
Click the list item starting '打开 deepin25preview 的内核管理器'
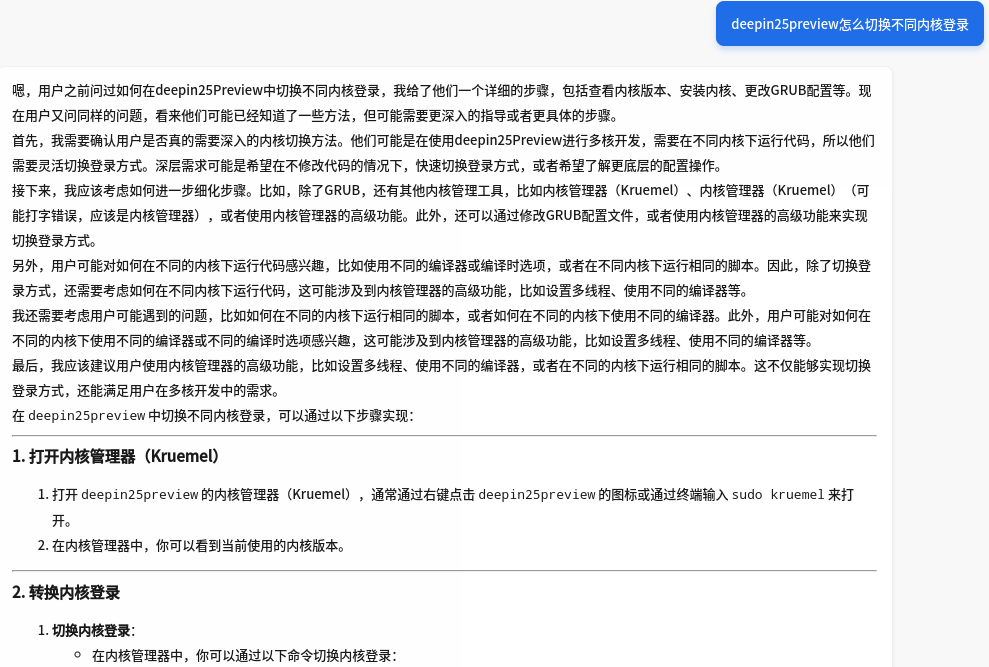tap(453, 507)
